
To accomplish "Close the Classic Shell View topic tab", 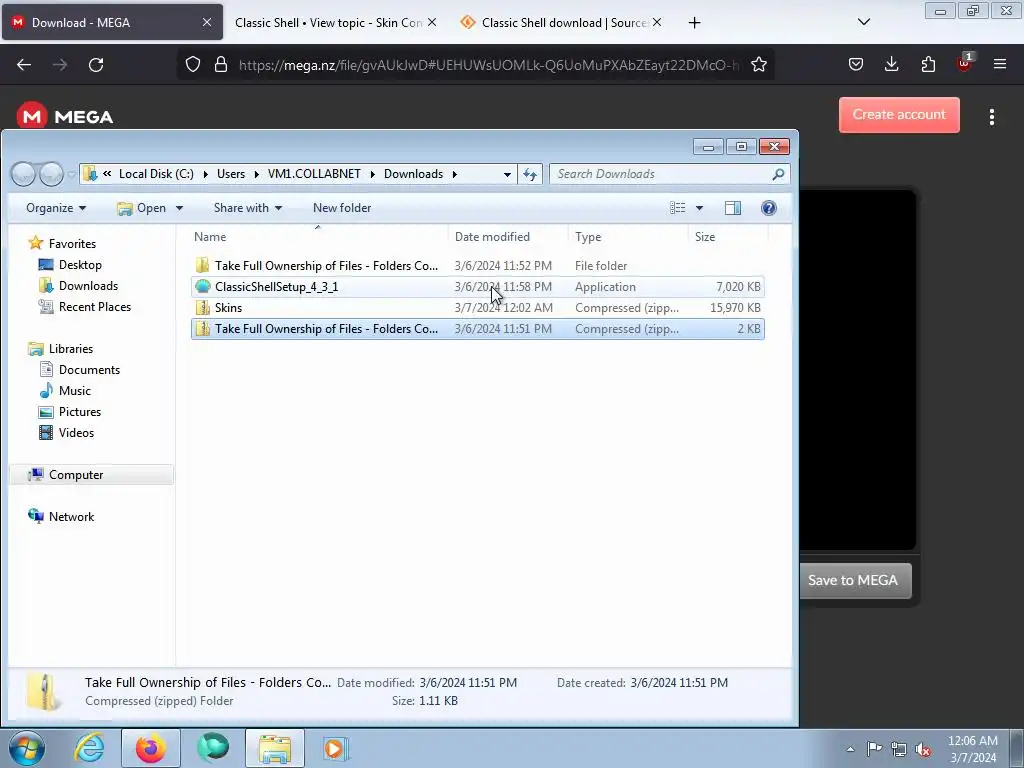I will (x=432, y=22).
